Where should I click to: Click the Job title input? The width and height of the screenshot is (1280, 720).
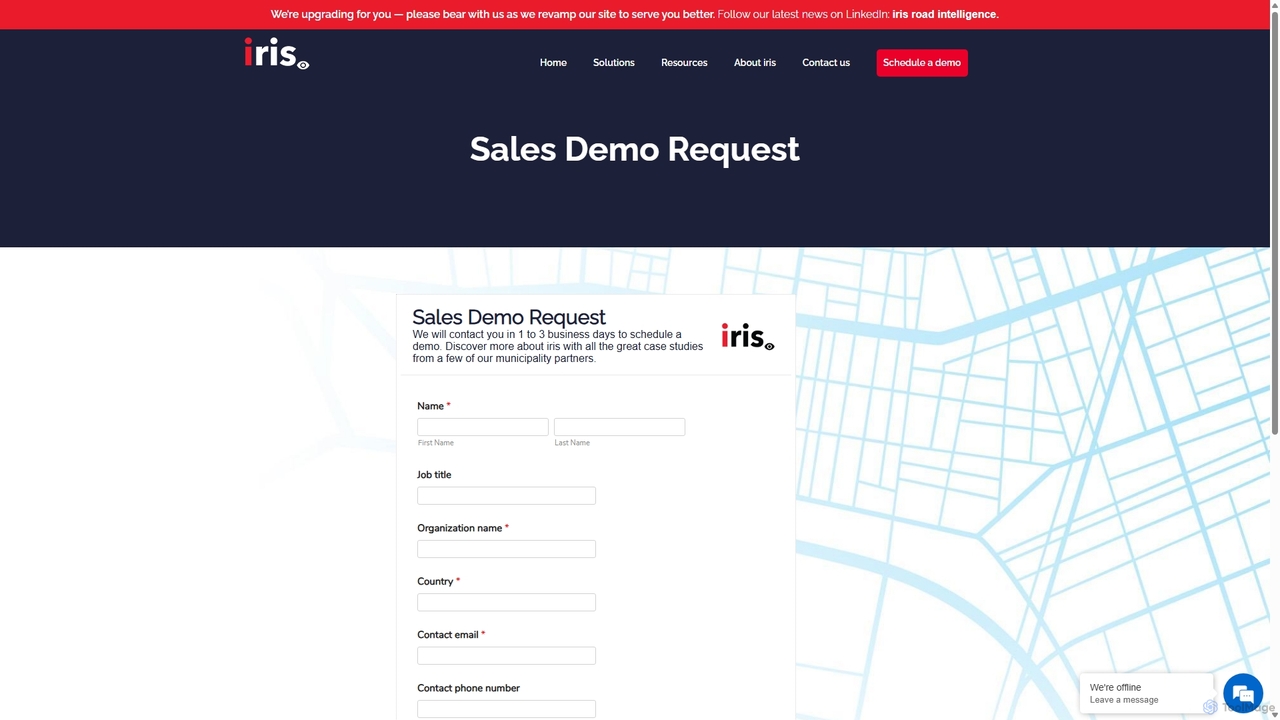click(506, 496)
